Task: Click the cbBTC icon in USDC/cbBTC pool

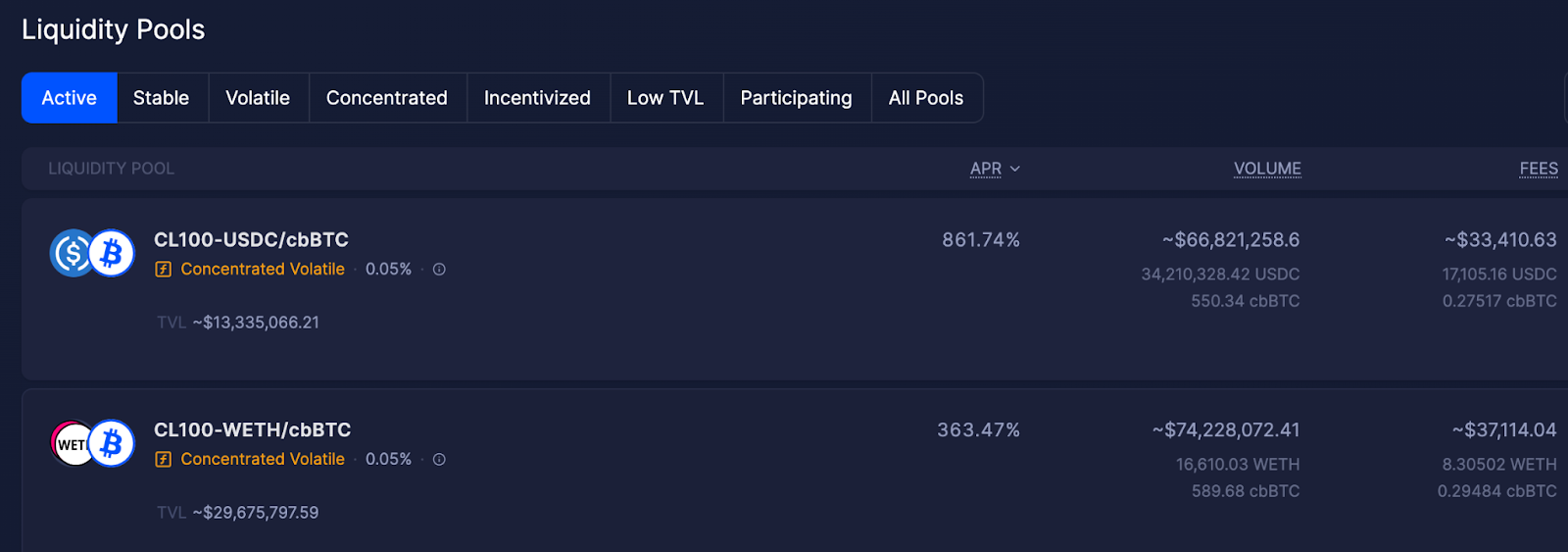Action: click(112, 254)
